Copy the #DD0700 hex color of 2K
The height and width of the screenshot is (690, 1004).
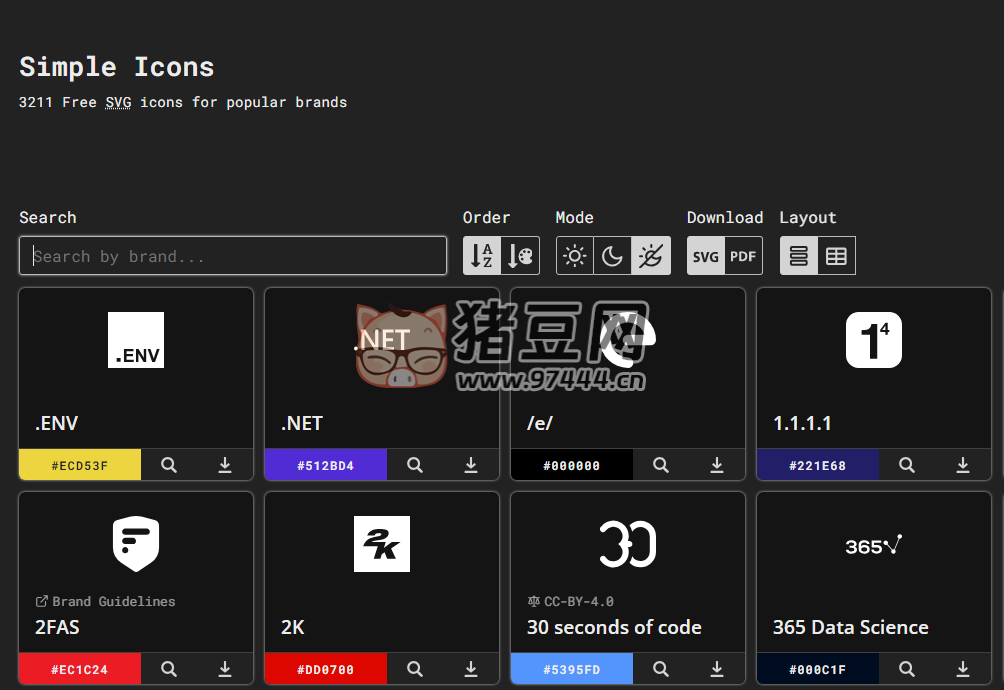pos(326,668)
